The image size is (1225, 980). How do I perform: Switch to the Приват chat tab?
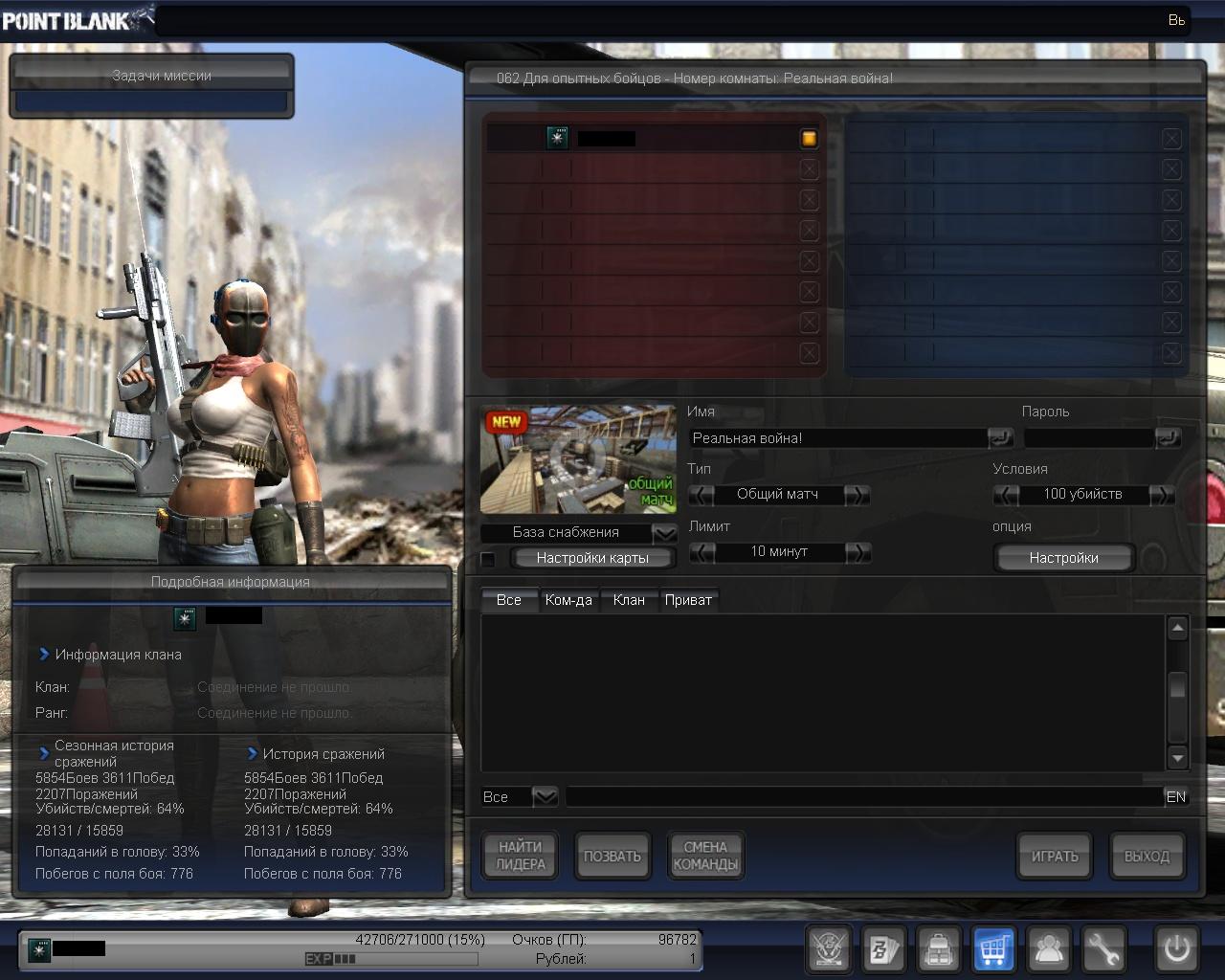coord(688,600)
